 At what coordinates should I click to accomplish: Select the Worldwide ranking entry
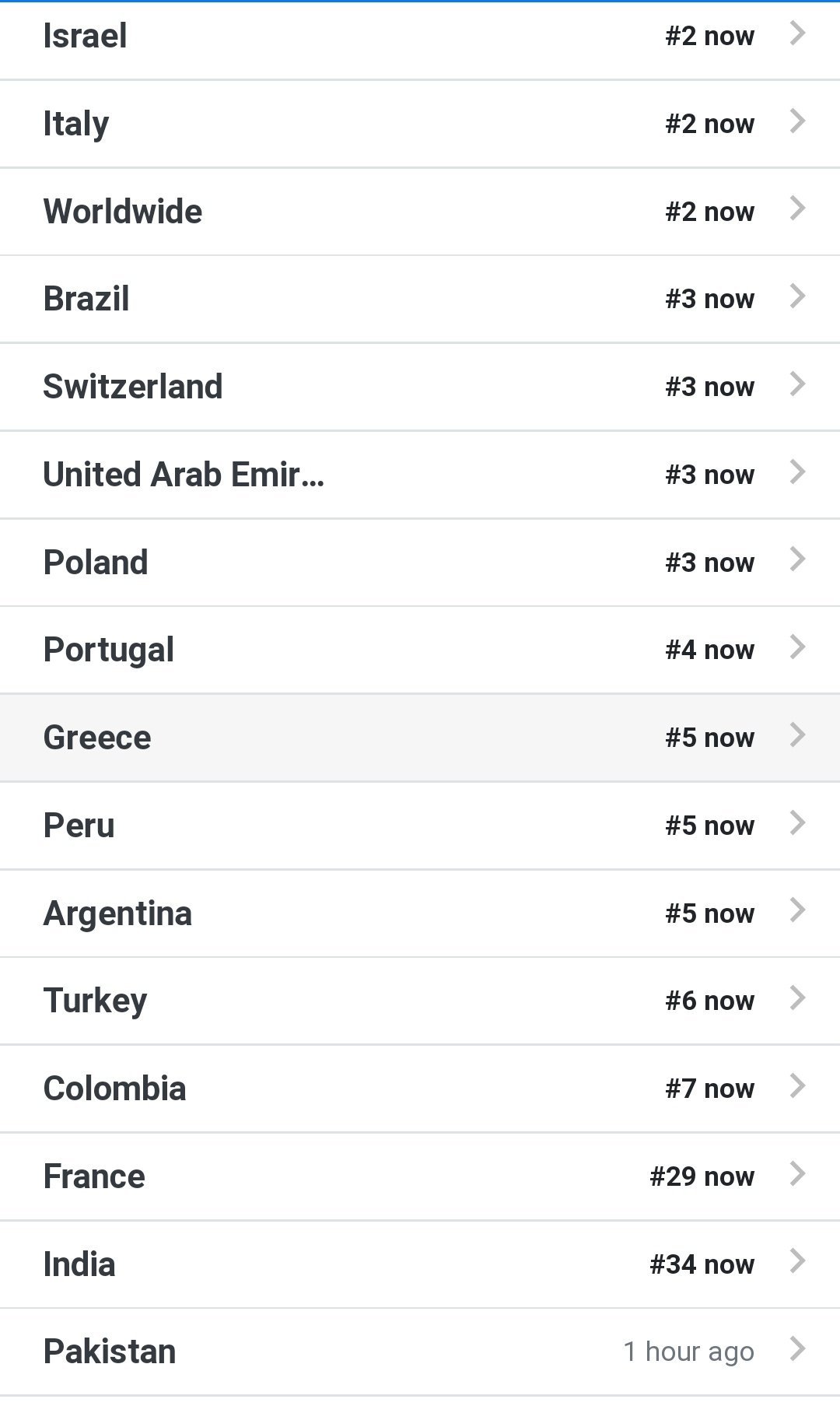(x=420, y=212)
